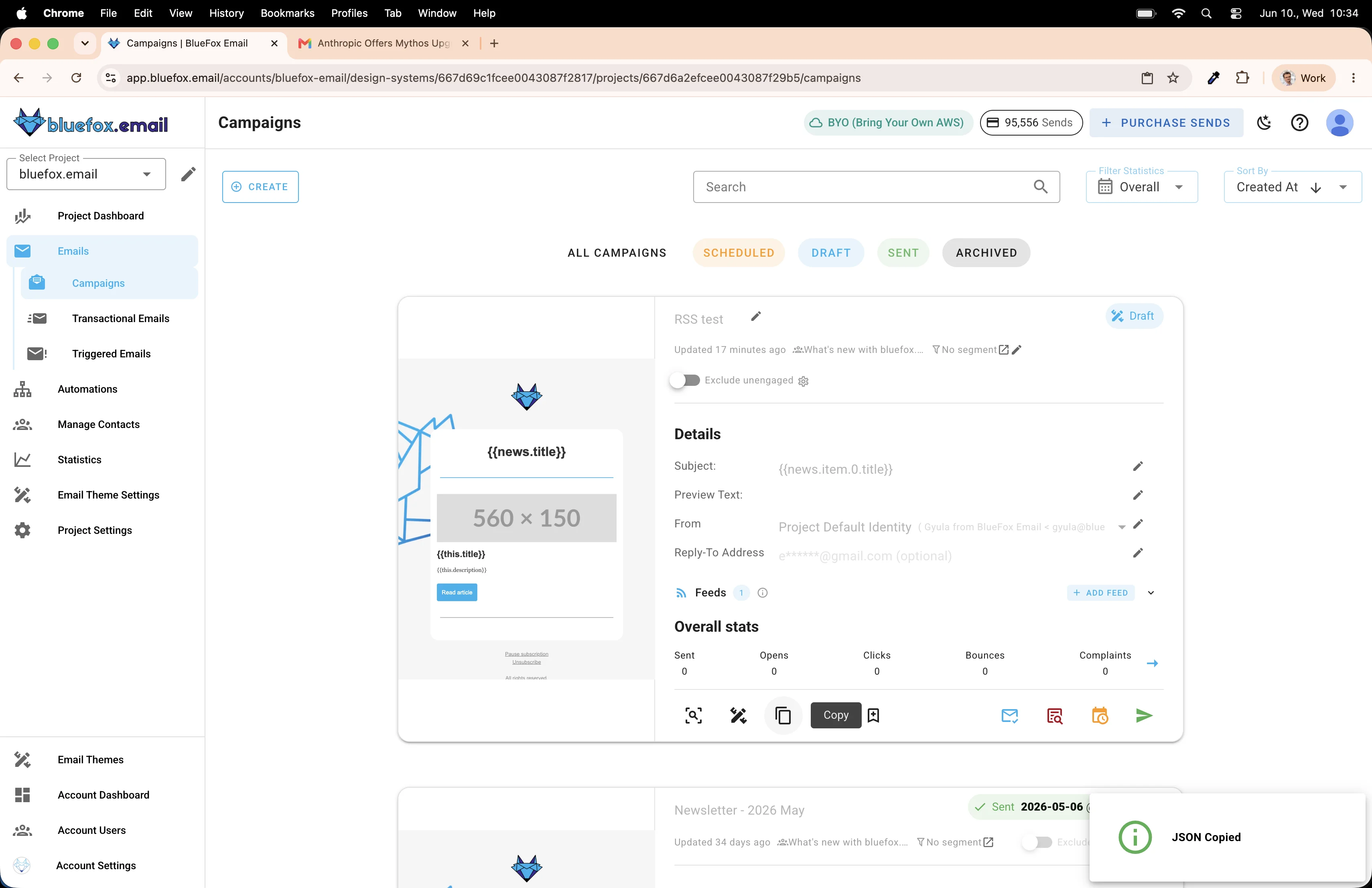The width and height of the screenshot is (1372, 888).
Task: Click the search magnifier icon in Search field
Action: point(1041,187)
